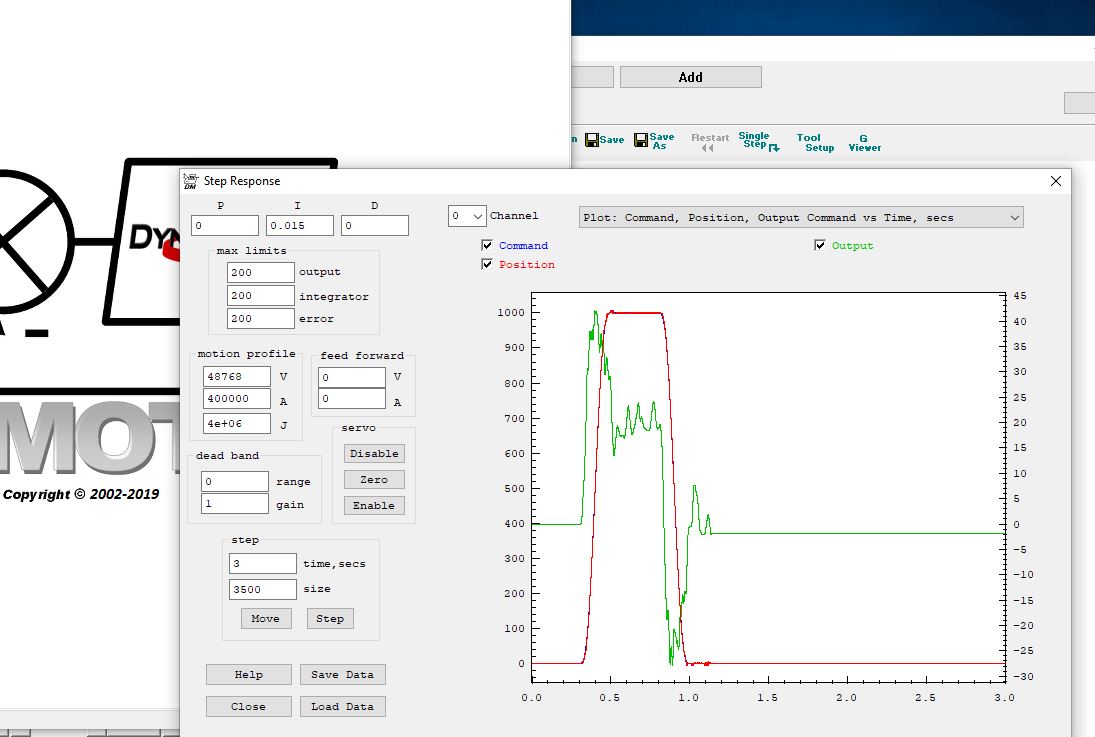Screen dimensions: 1095x737
Task: Click the servo Zero button
Action: 374,479
